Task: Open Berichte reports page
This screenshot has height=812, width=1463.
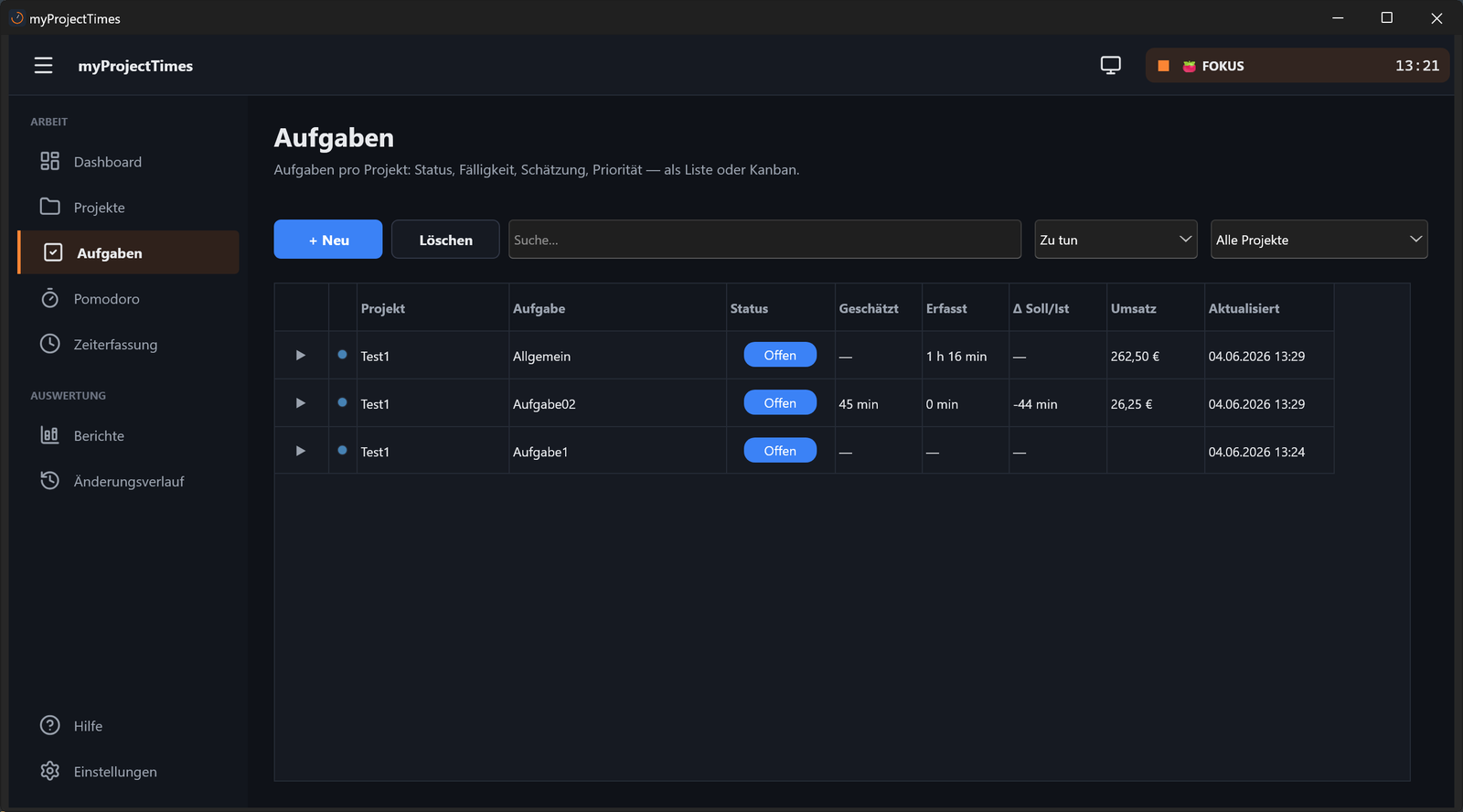Action: 128,436
